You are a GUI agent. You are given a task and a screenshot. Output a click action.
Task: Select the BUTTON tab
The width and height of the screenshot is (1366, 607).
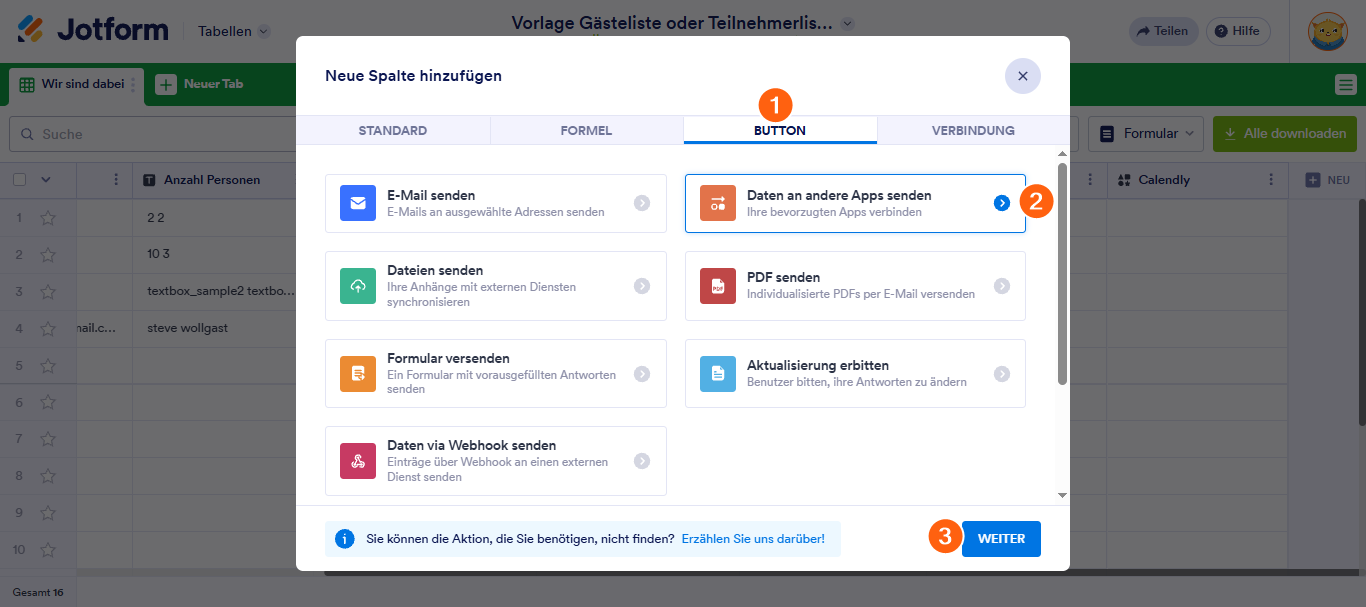(780, 131)
